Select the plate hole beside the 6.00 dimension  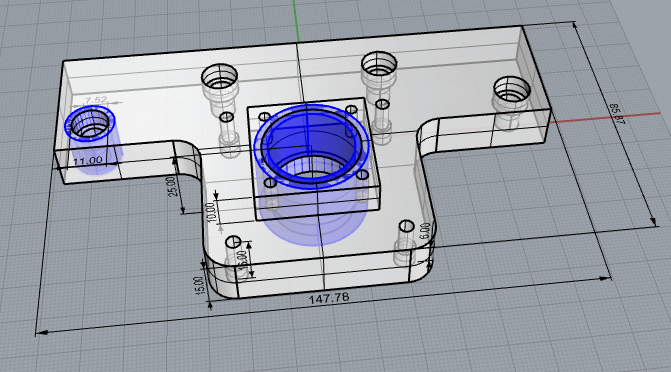tap(407, 226)
